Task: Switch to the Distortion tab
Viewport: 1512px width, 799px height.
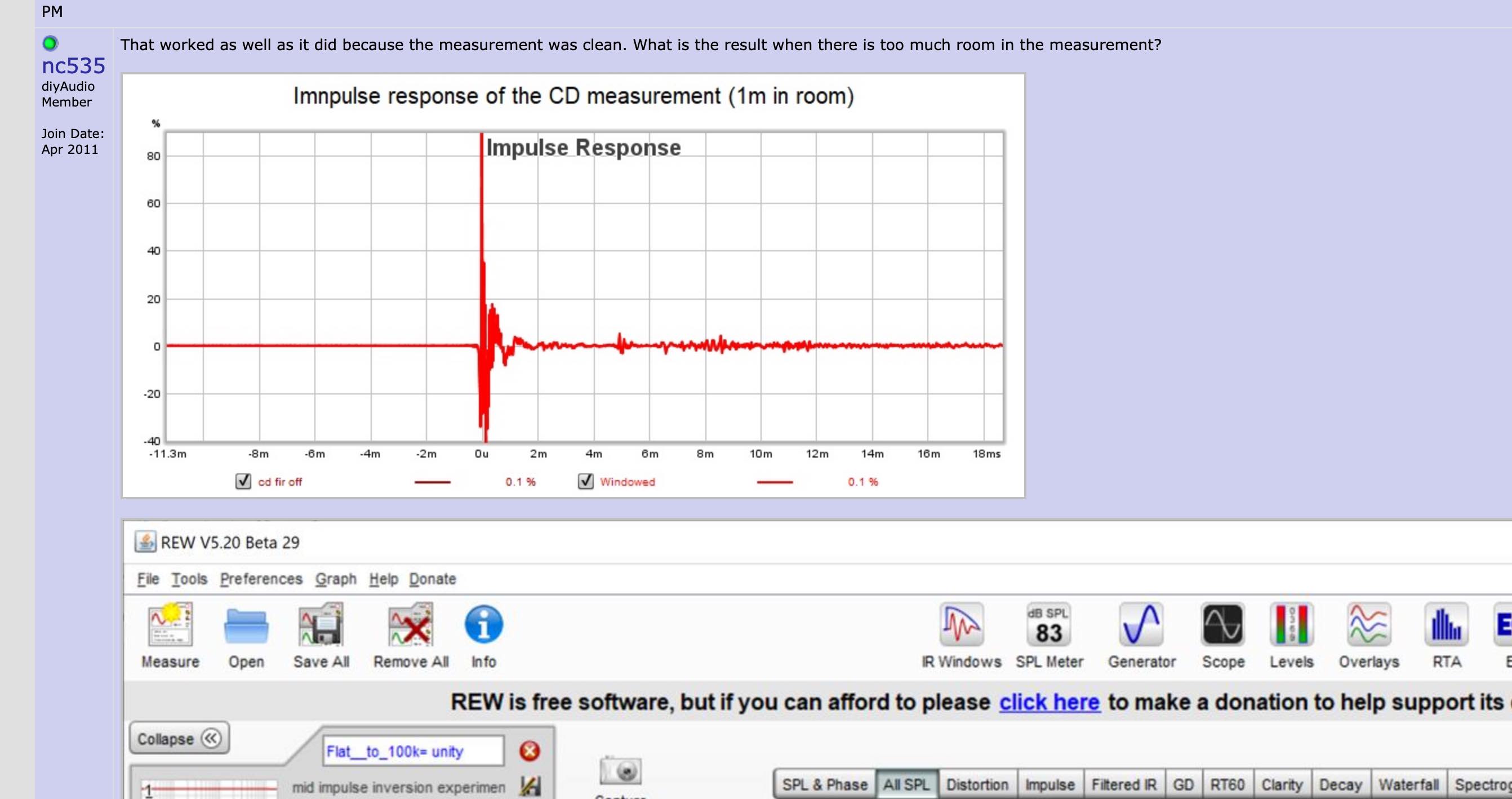Action: (x=978, y=785)
